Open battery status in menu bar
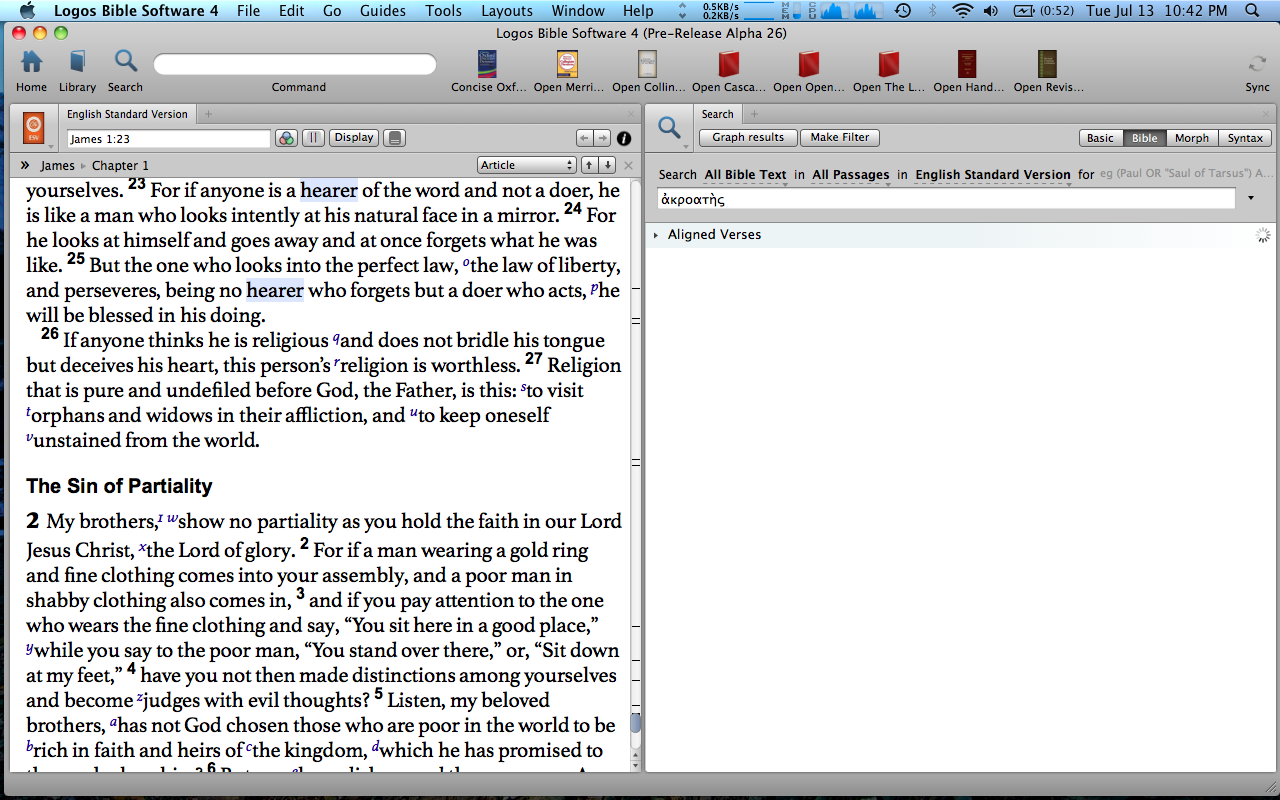Viewport: 1280px width, 800px height. [x=1042, y=11]
